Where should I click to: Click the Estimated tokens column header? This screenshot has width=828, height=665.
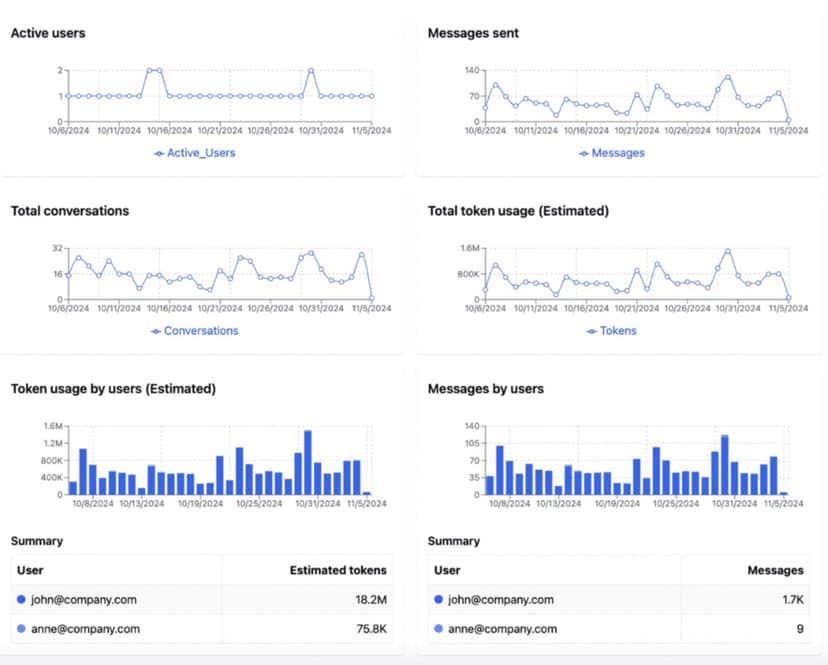338,570
